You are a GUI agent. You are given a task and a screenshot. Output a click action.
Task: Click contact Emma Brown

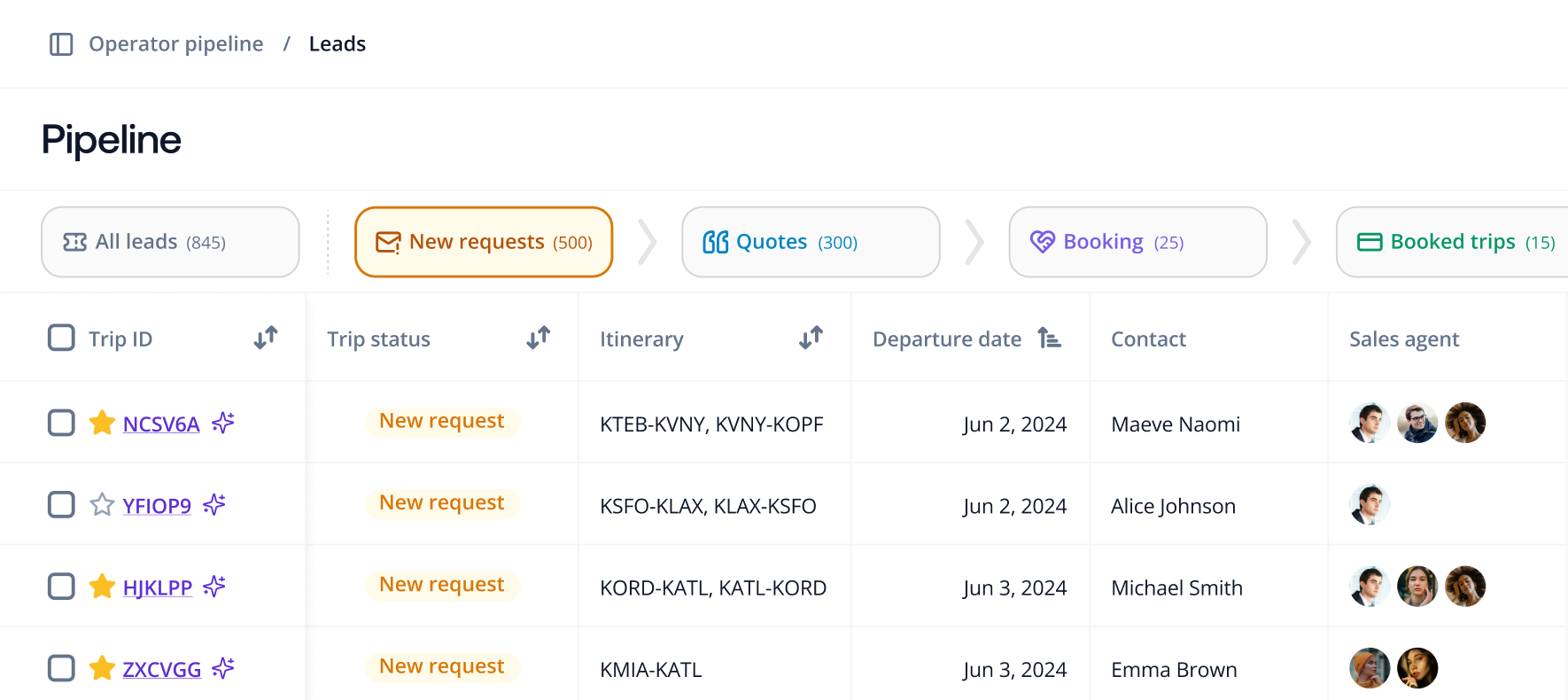pyautogui.click(x=1174, y=670)
